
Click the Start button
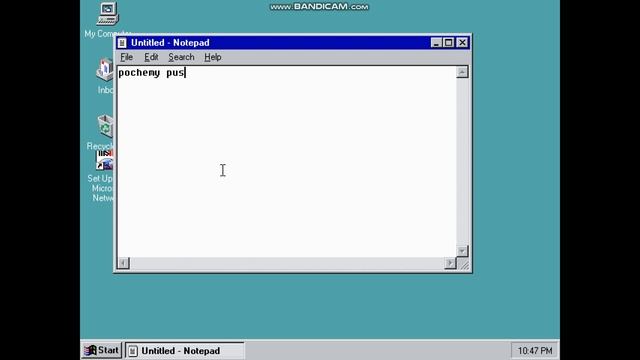point(101,350)
